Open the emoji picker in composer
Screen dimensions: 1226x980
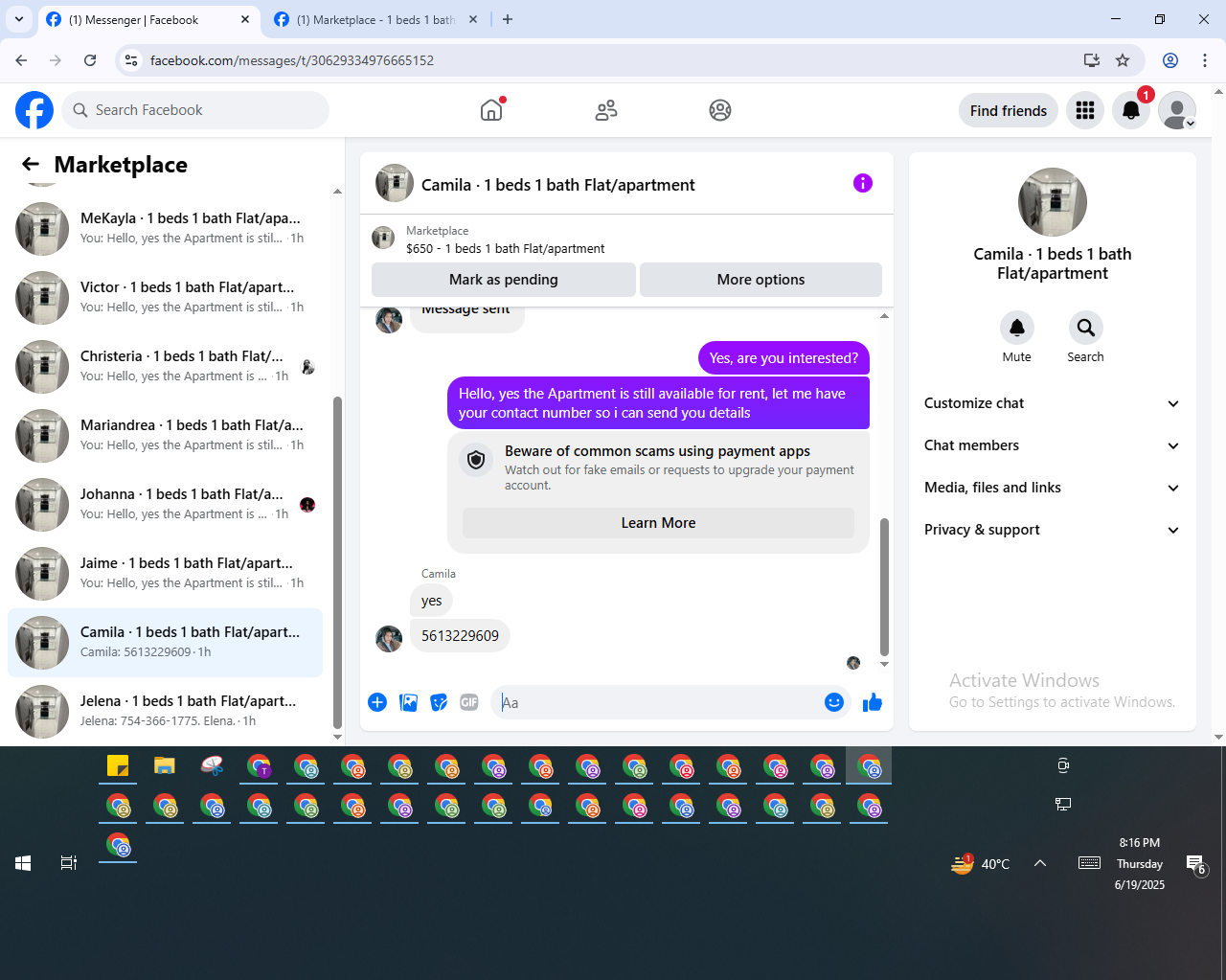[834, 702]
